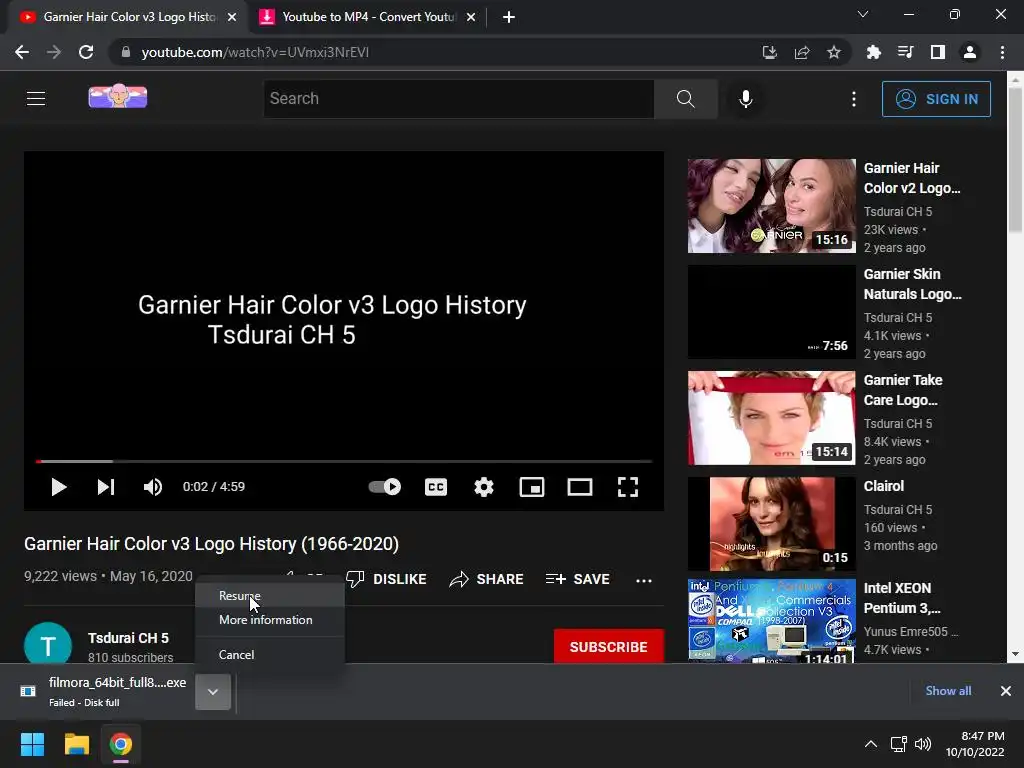
Task: Open the Chrome profile icon
Action: pyautogui.click(x=970, y=52)
